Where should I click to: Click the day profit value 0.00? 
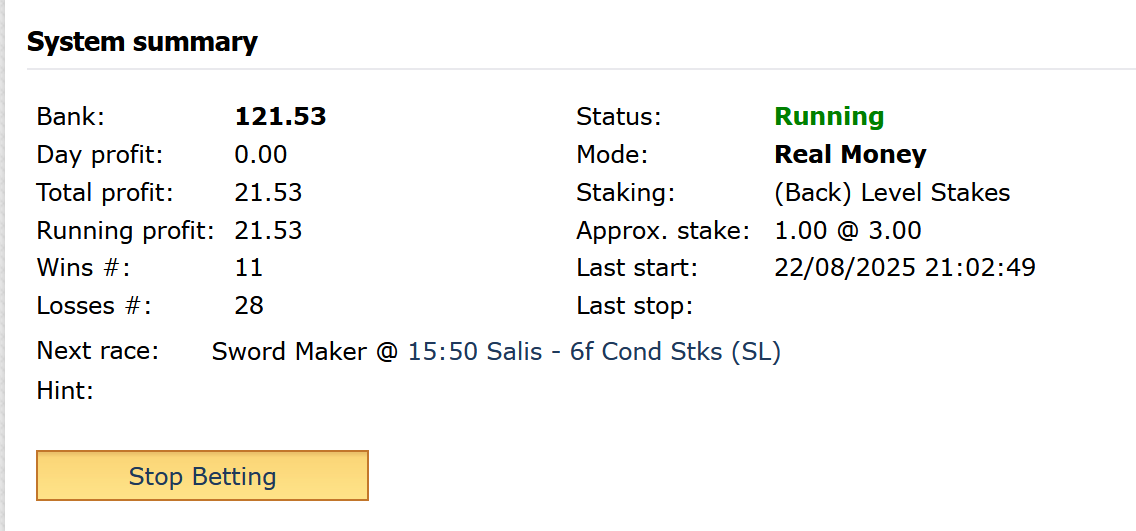[x=260, y=155]
